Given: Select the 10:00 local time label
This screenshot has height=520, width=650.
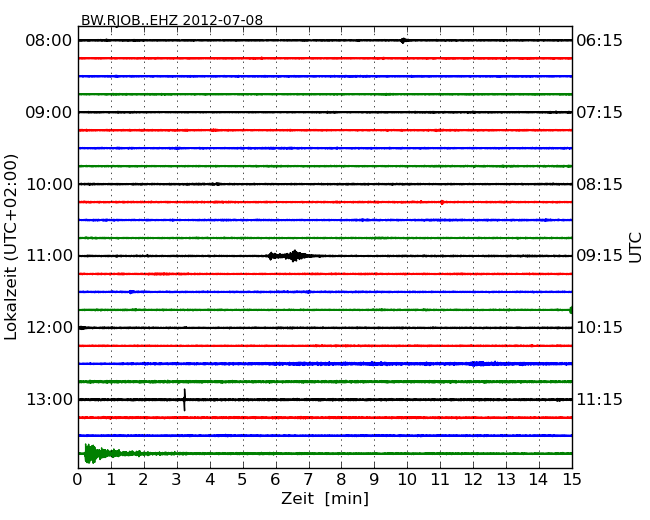Looking at the screenshot, I should coord(49,184).
